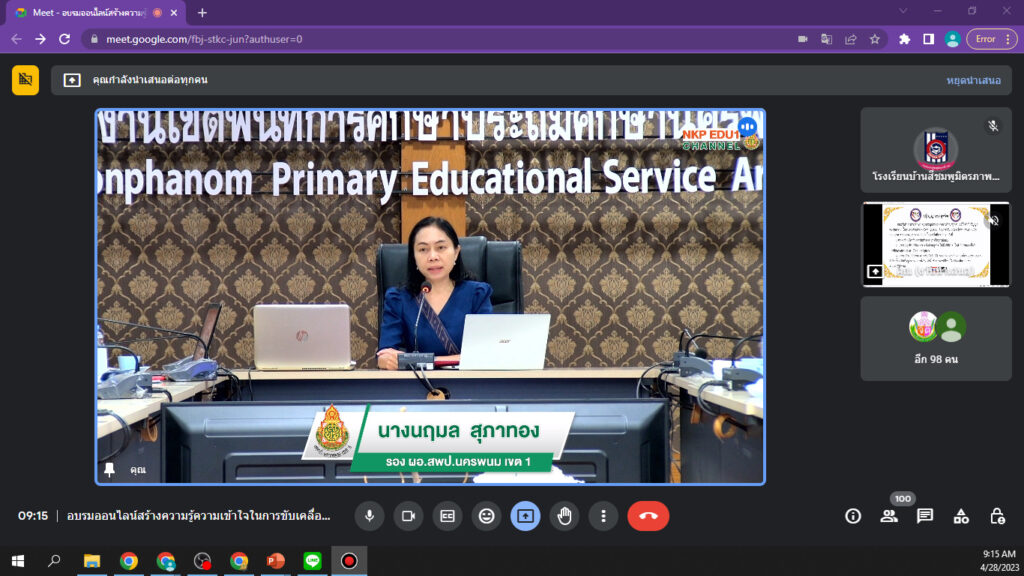This screenshot has width=1024, height=576.
Task: Open the chat with everyone panel
Action: point(925,516)
